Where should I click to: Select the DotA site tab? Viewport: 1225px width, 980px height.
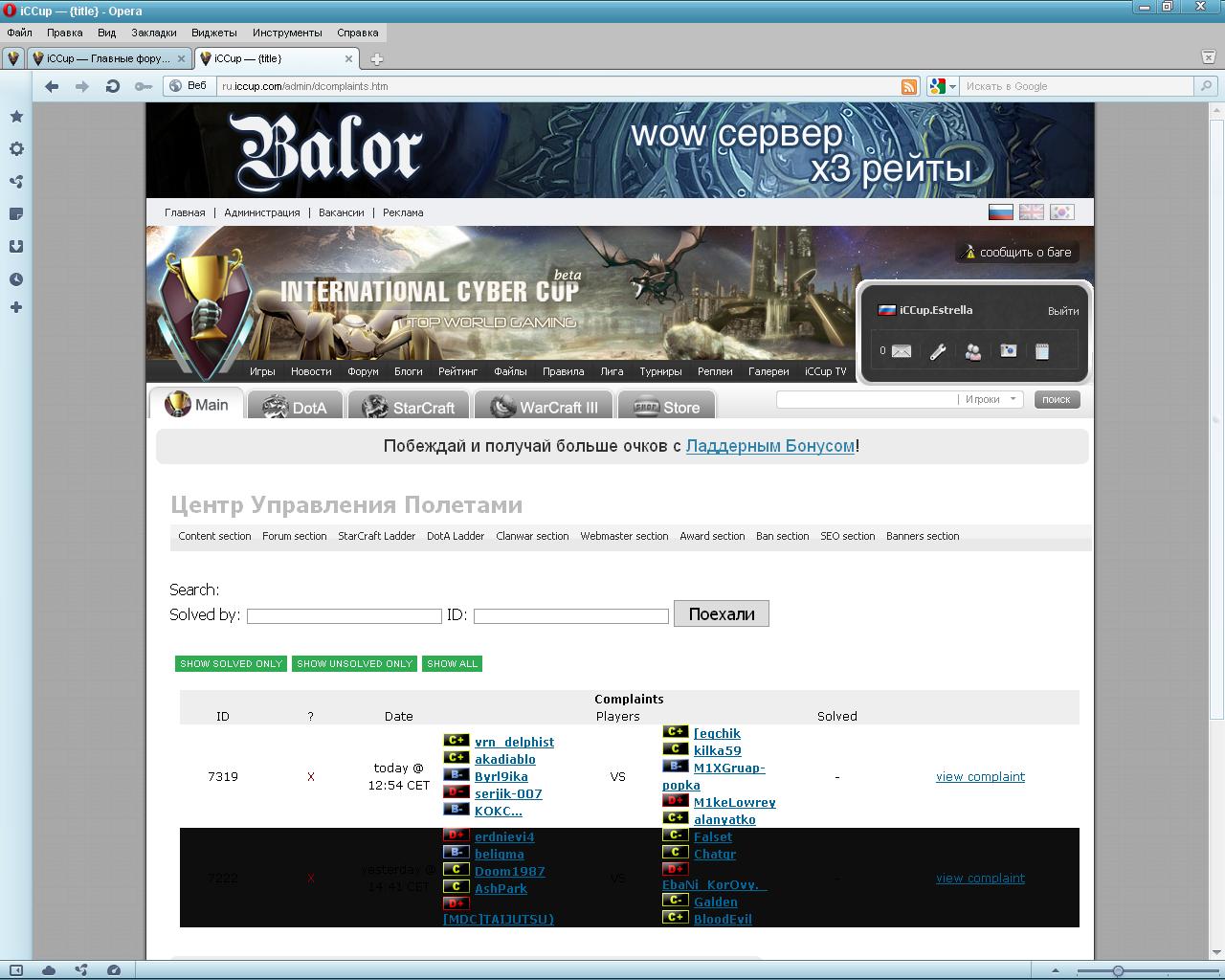(x=295, y=406)
